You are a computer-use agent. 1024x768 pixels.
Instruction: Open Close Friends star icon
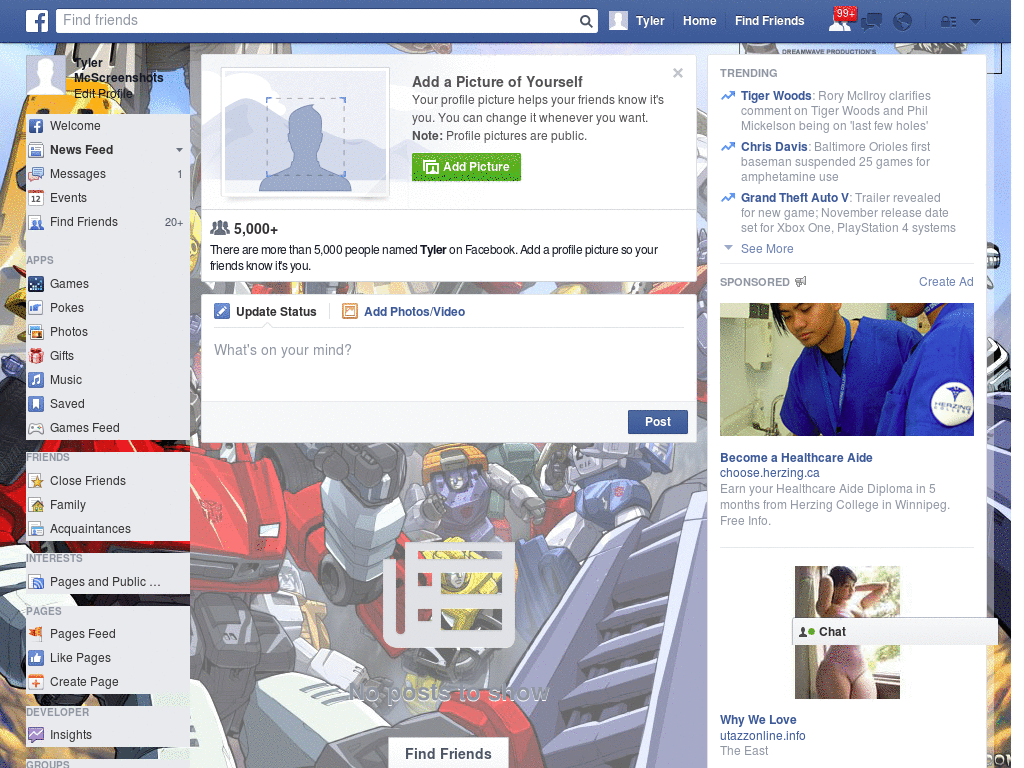(x=37, y=481)
